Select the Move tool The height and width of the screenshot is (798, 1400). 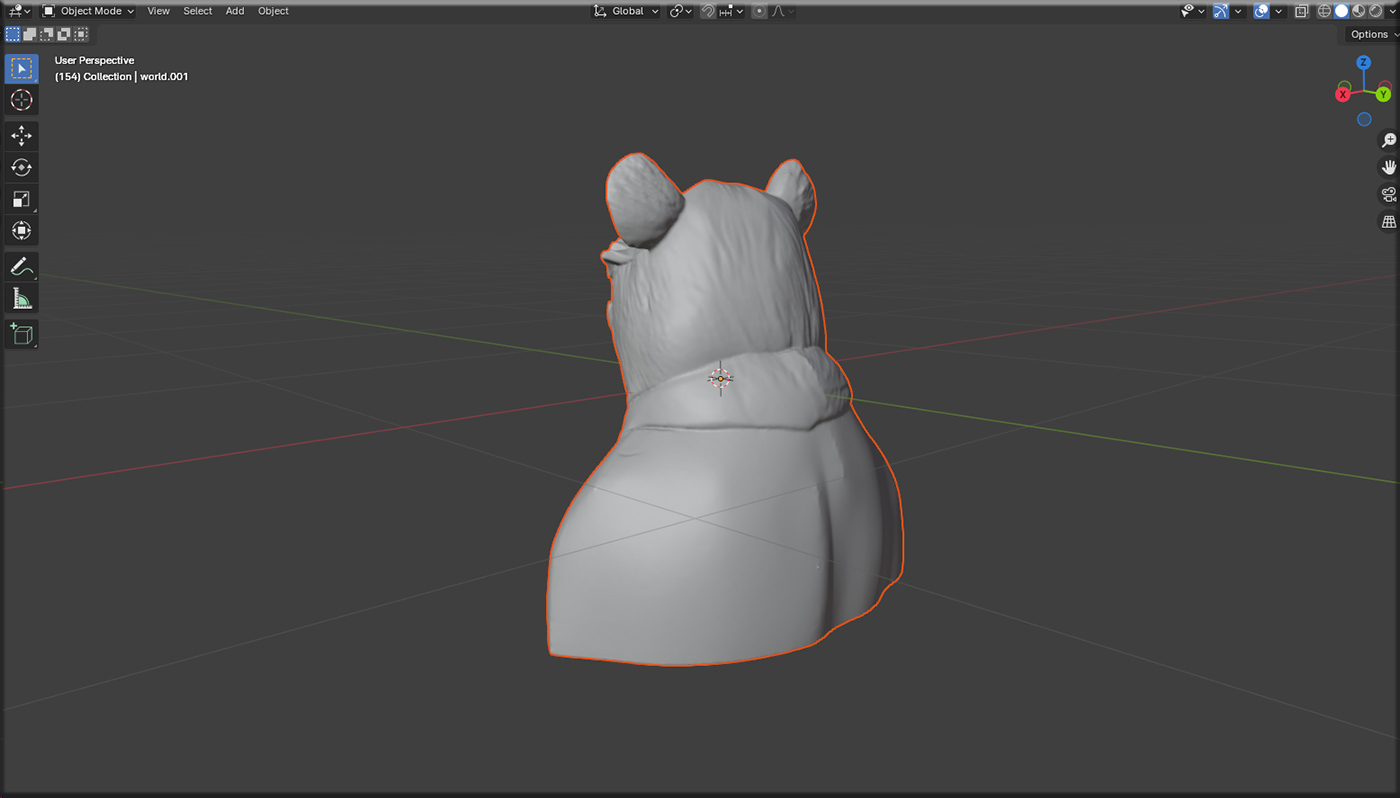click(x=21, y=135)
